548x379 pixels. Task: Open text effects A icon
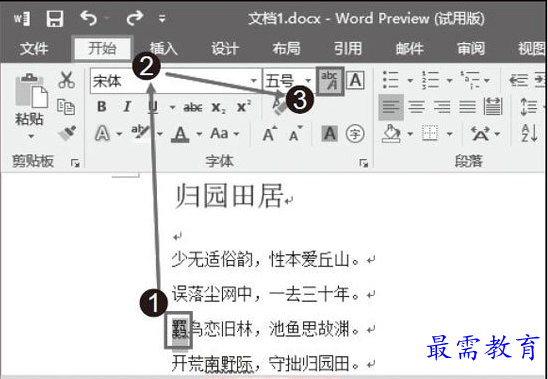(x=102, y=134)
